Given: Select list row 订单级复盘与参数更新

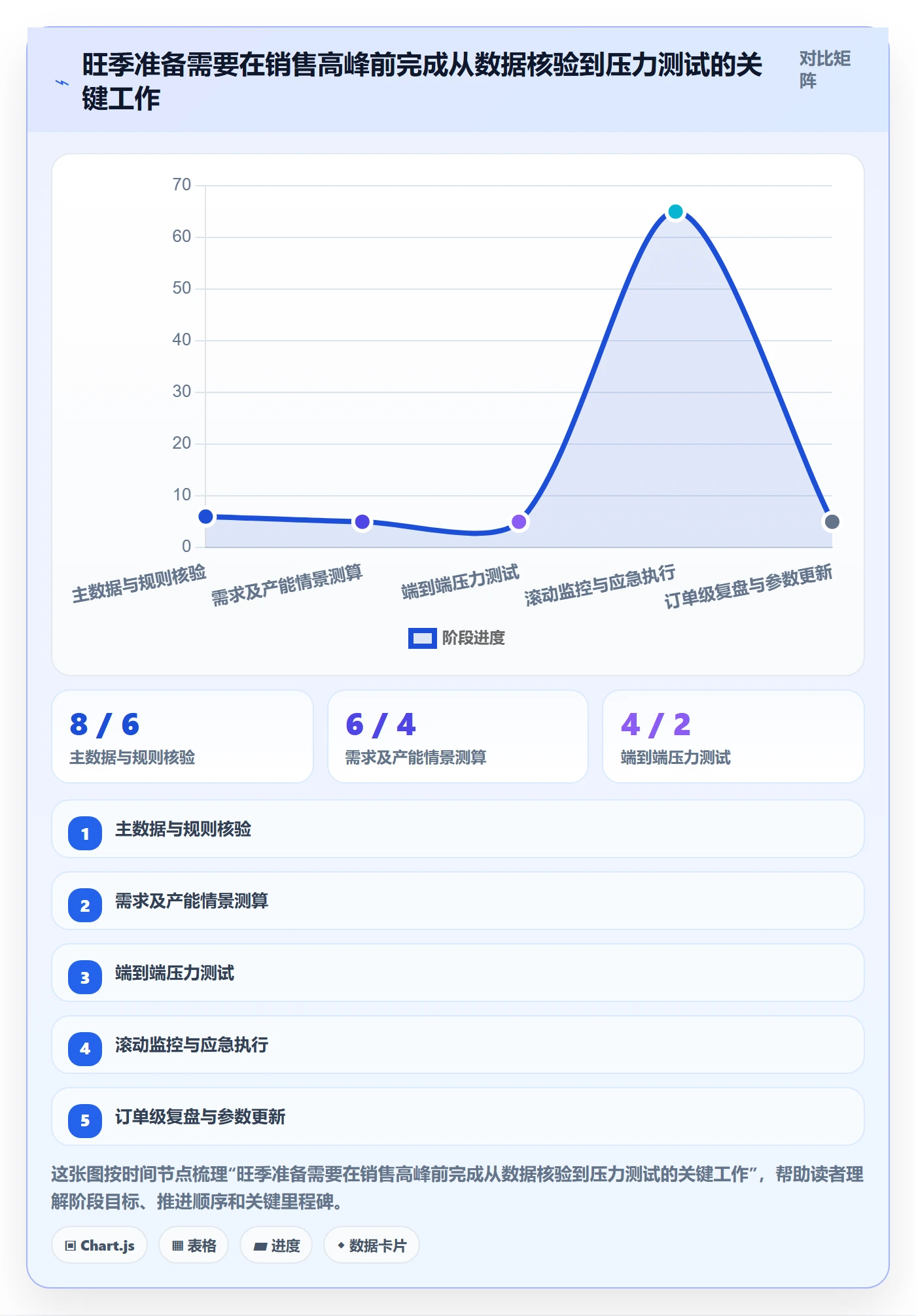Looking at the screenshot, I should (458, 1117).
